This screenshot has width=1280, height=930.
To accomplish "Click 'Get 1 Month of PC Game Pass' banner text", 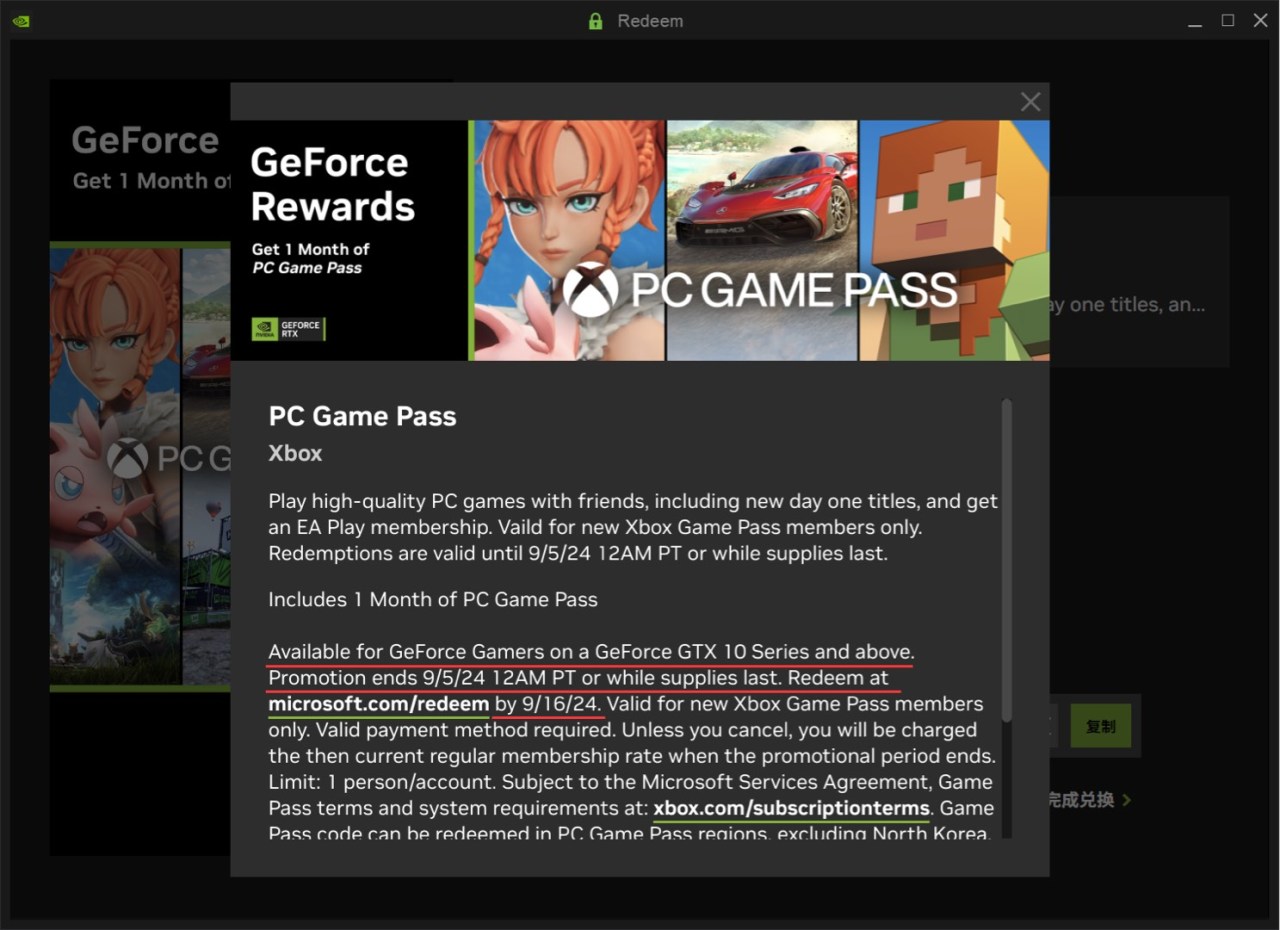I will click(x=310, y=258).
